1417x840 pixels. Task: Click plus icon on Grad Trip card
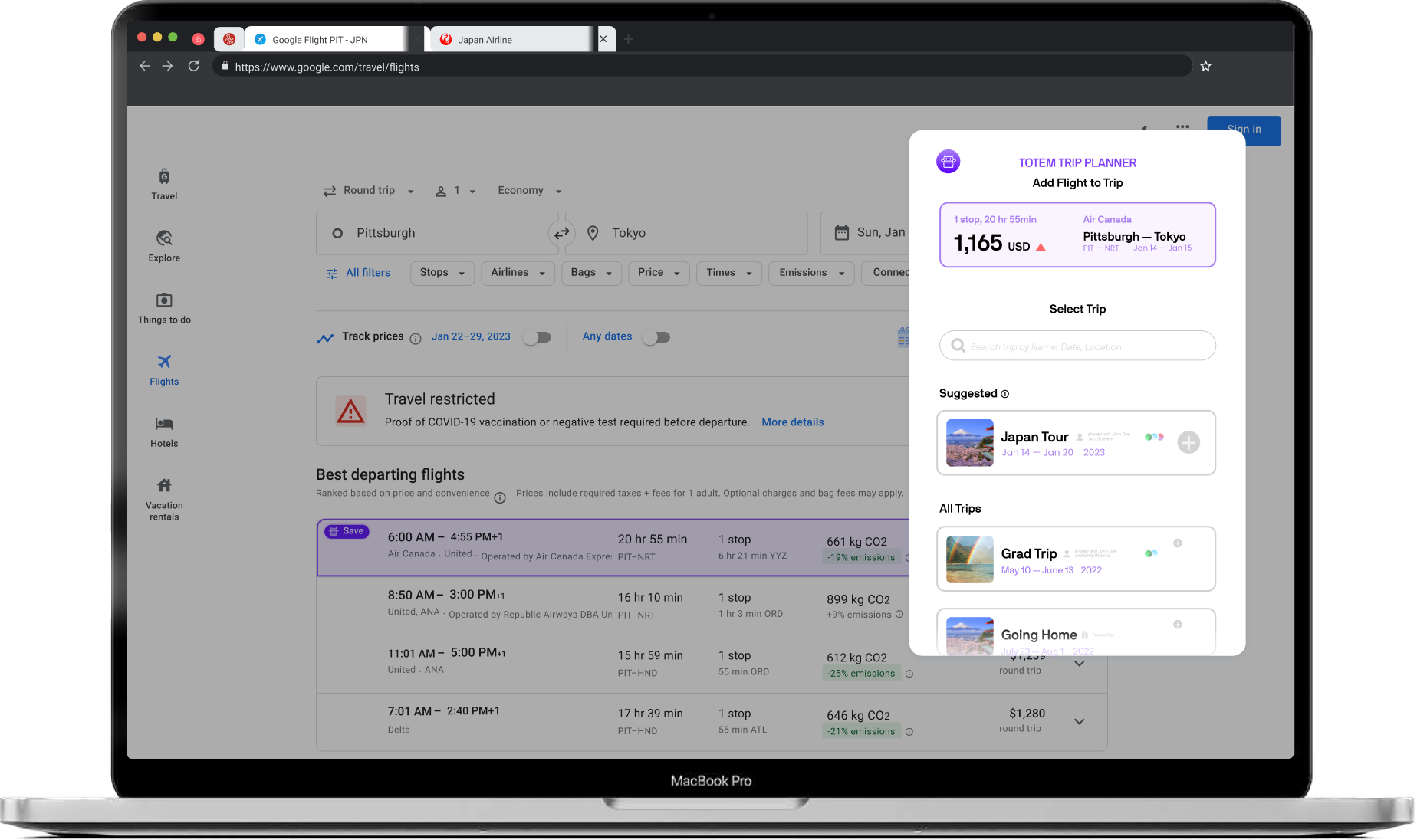tap(1178, 543)
